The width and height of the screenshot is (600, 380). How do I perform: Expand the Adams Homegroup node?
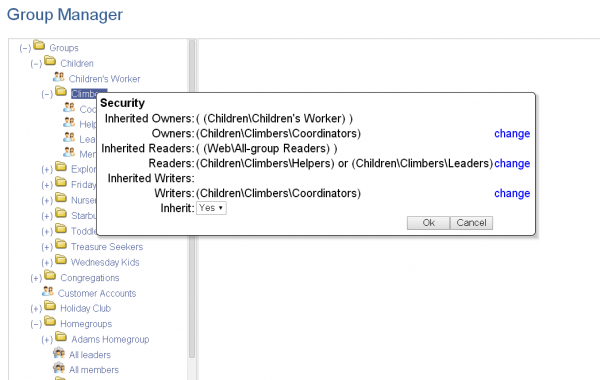(x=47, y=340)
